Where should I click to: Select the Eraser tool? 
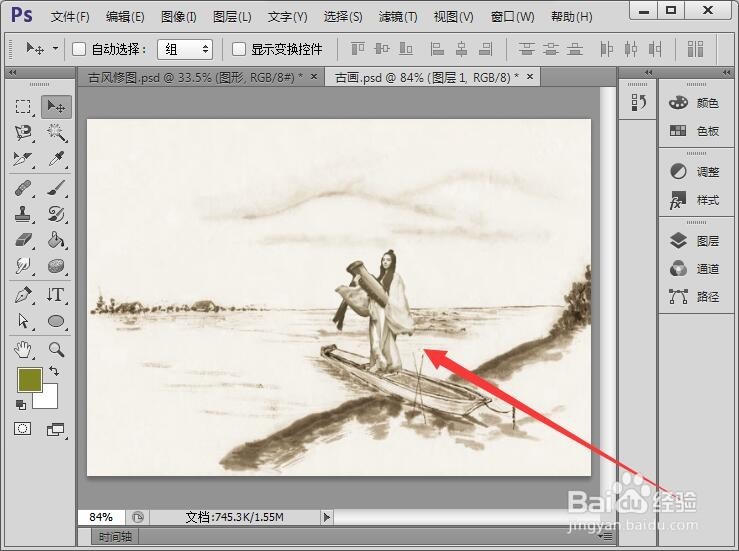point(23,240)
